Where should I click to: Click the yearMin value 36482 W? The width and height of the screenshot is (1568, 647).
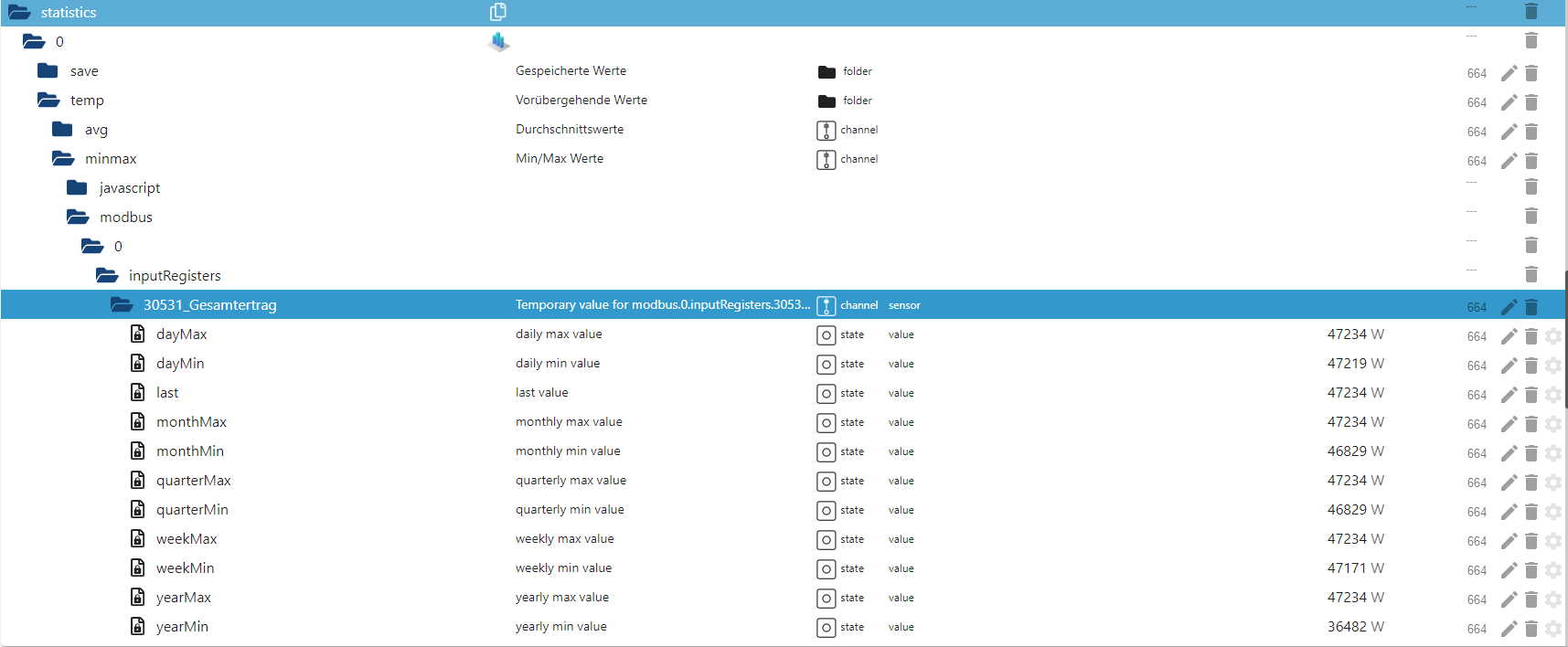coord(1356,626)
